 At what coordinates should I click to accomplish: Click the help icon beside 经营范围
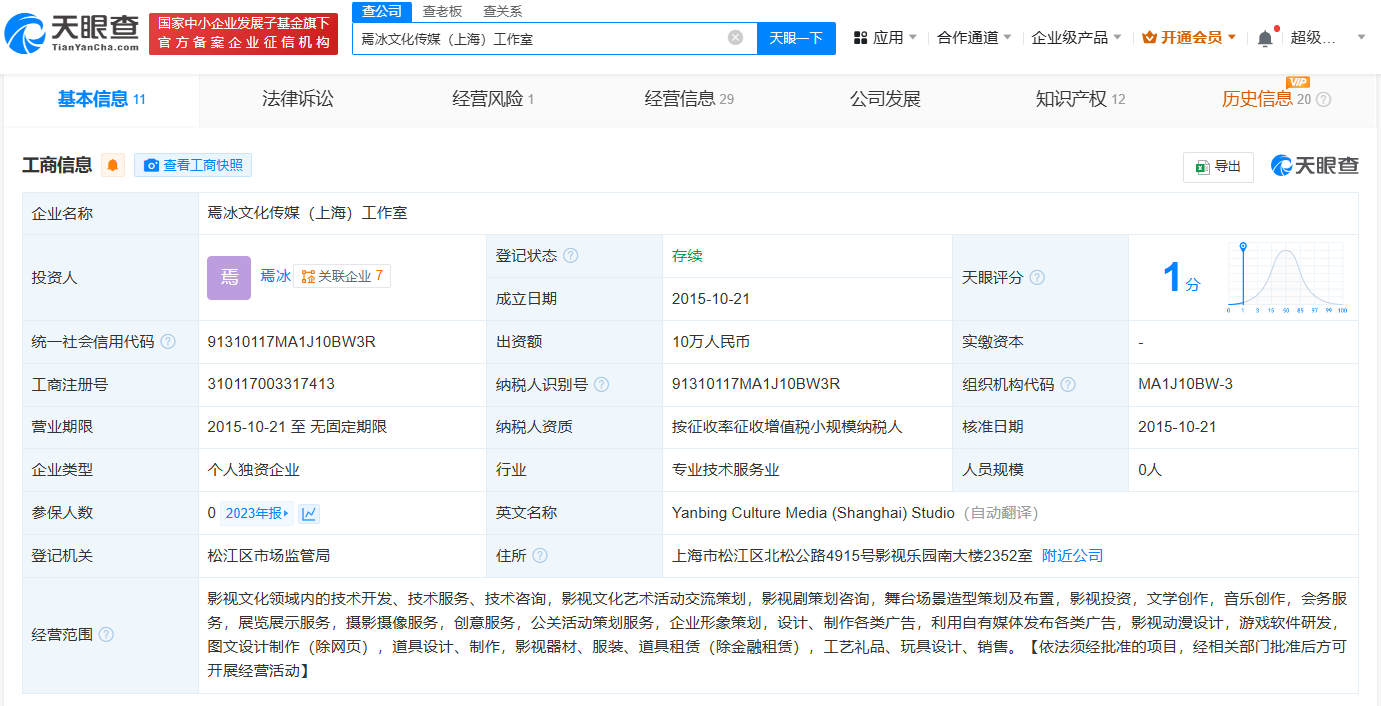[106, 635]
